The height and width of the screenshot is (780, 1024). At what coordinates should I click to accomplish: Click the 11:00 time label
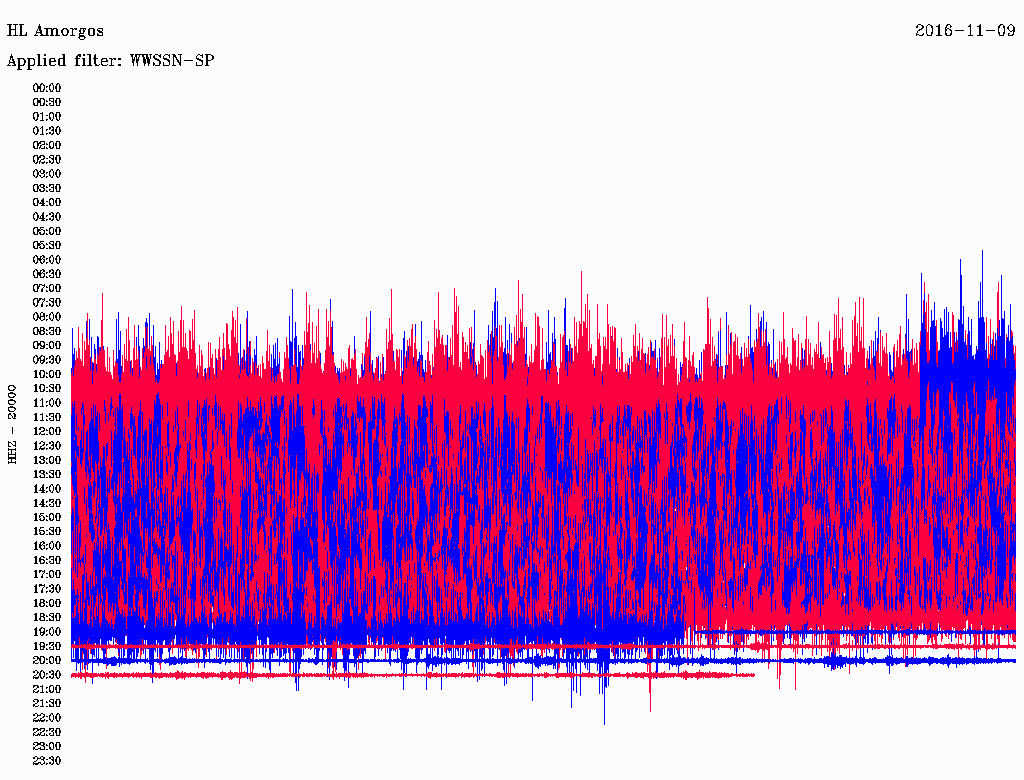pyautogui.click(x=47, y=403)
